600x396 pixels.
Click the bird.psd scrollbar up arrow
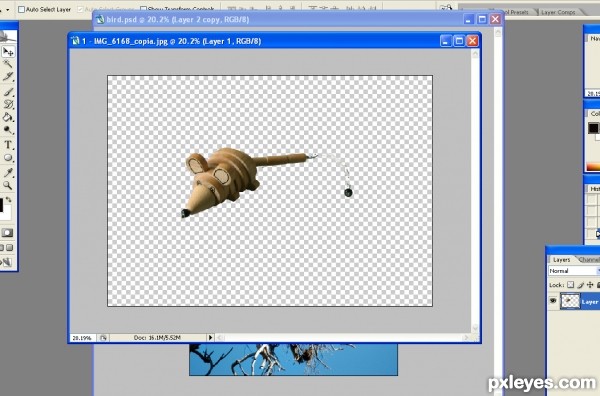pyautogui.click(x=498, y=33)
